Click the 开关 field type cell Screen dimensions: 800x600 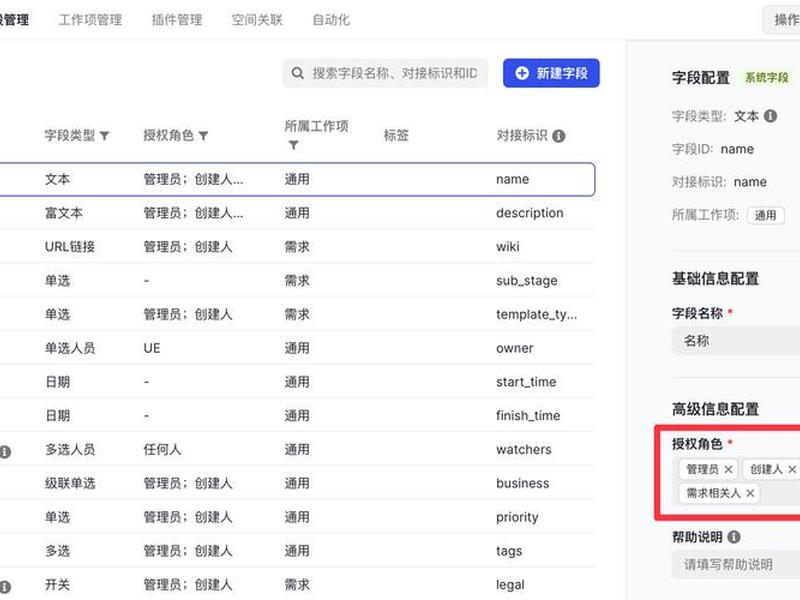coord(57,585)
